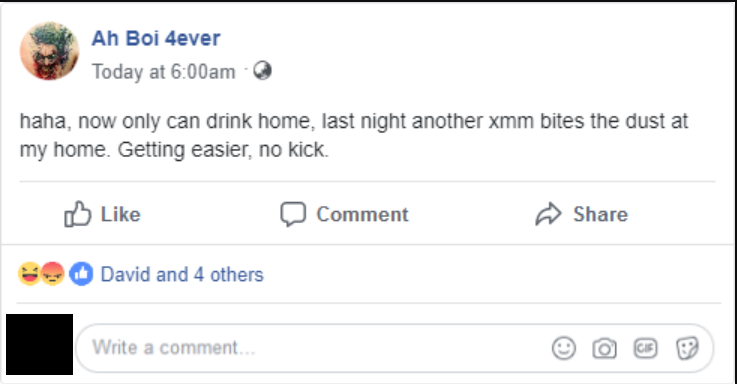The image size is (738, 384).
Task: Attach a photo using the camera icon
Action: (604, 349)
